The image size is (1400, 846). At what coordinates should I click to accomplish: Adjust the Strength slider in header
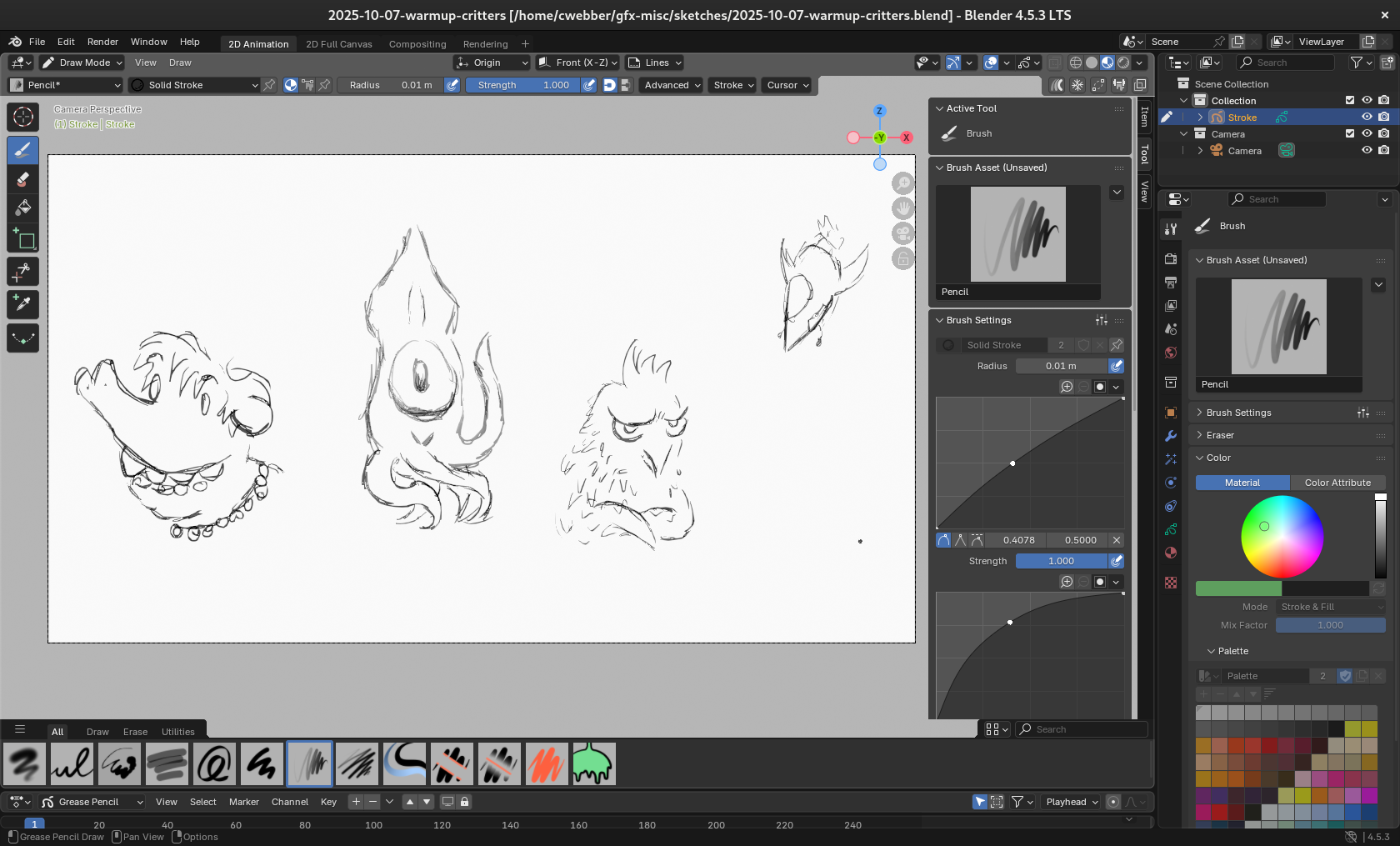[x=522, y=85]
